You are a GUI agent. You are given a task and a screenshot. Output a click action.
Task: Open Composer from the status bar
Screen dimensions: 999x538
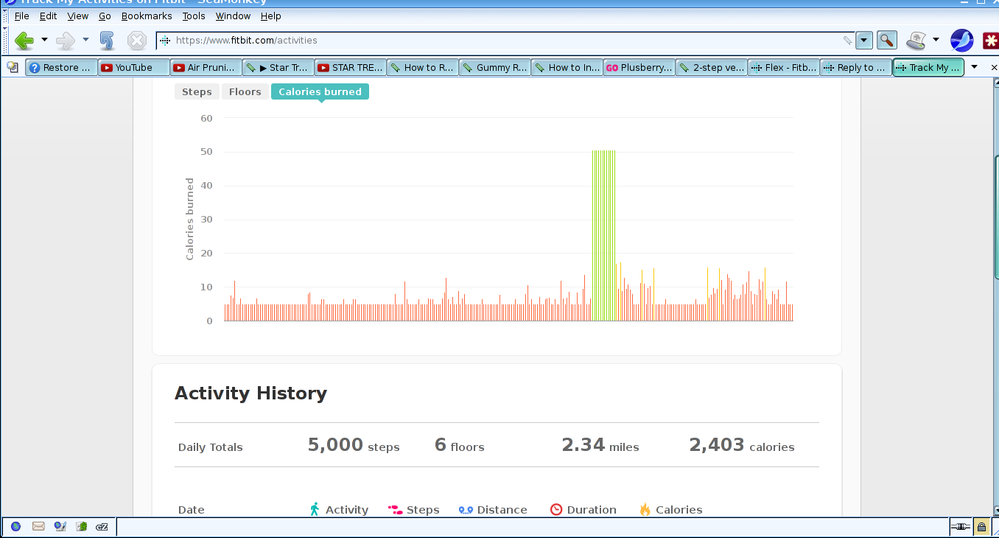pos(60,527)
